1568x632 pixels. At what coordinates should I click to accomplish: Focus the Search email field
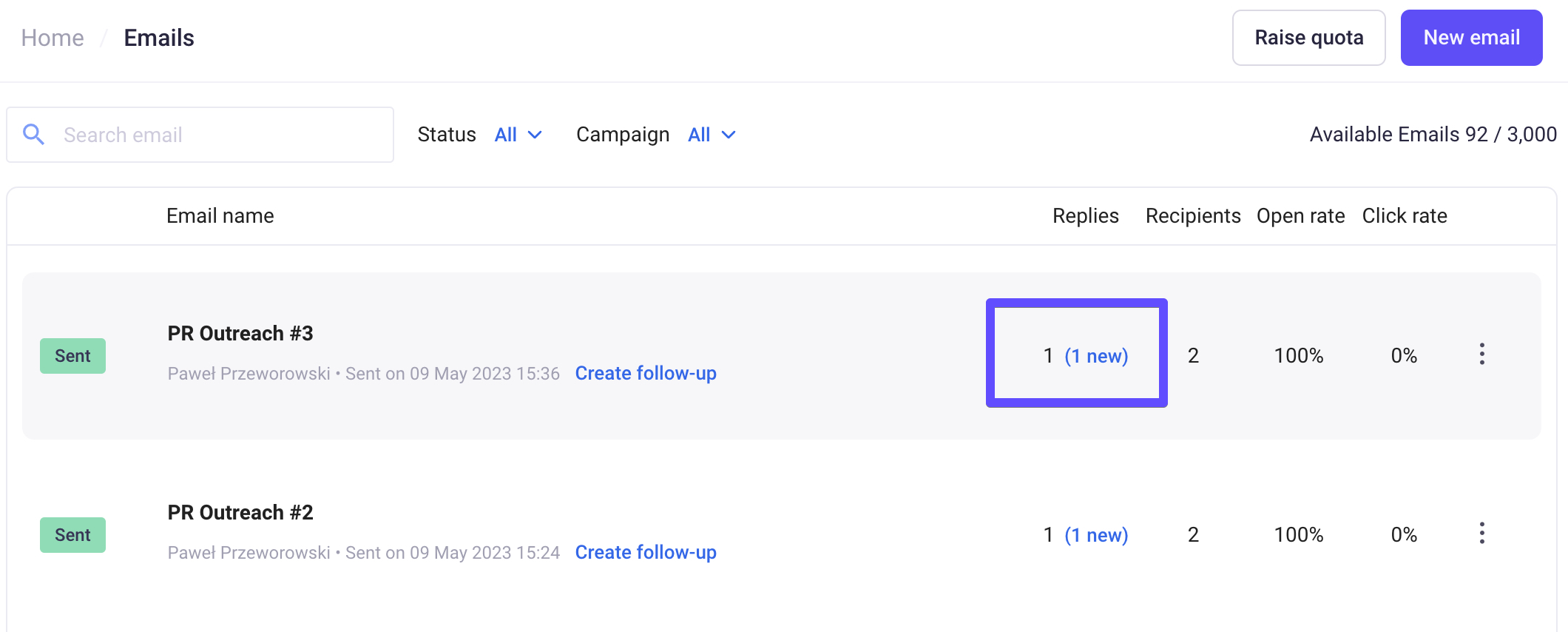[200, 135]
